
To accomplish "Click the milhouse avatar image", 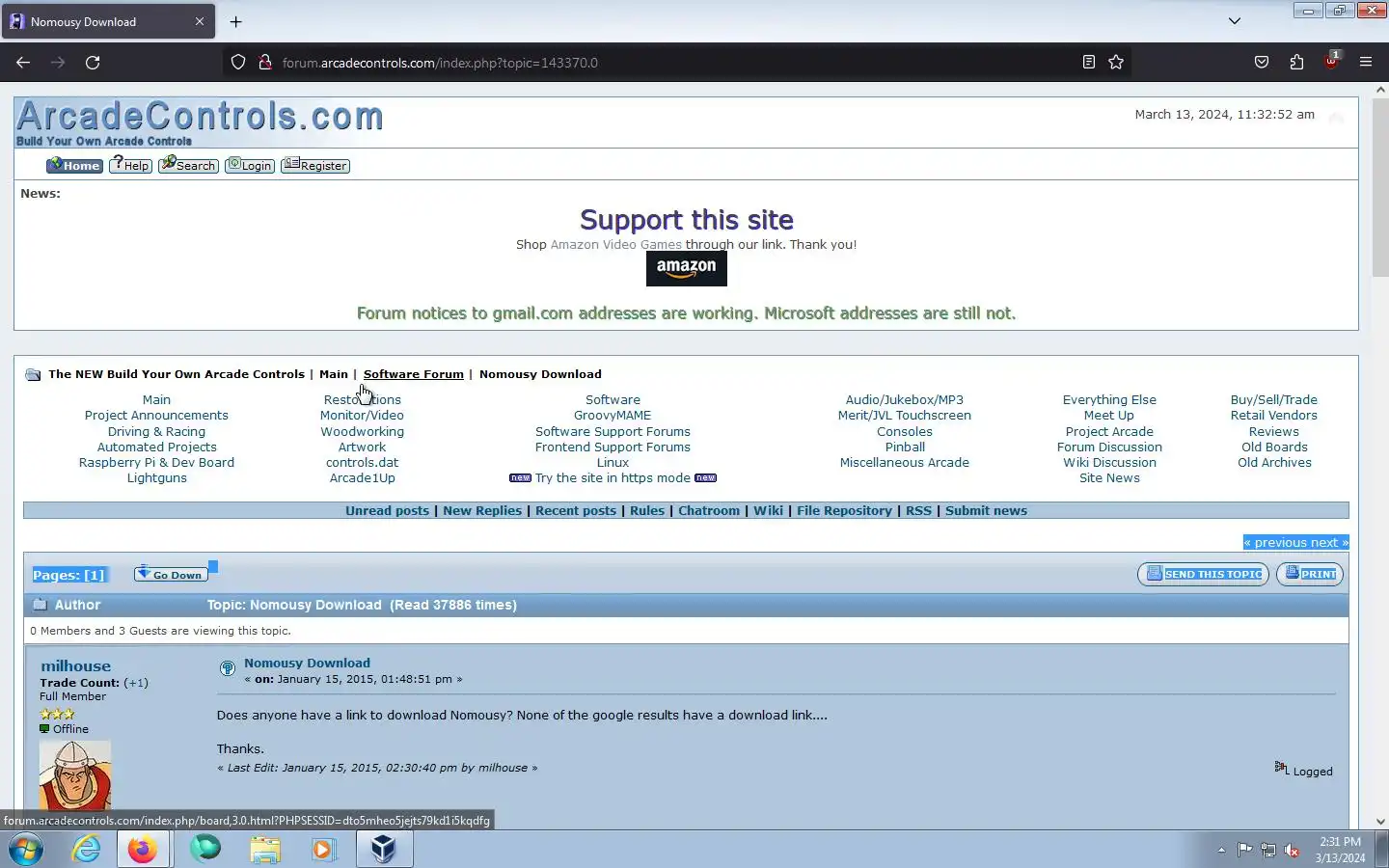I will click(x=75, y=774).
